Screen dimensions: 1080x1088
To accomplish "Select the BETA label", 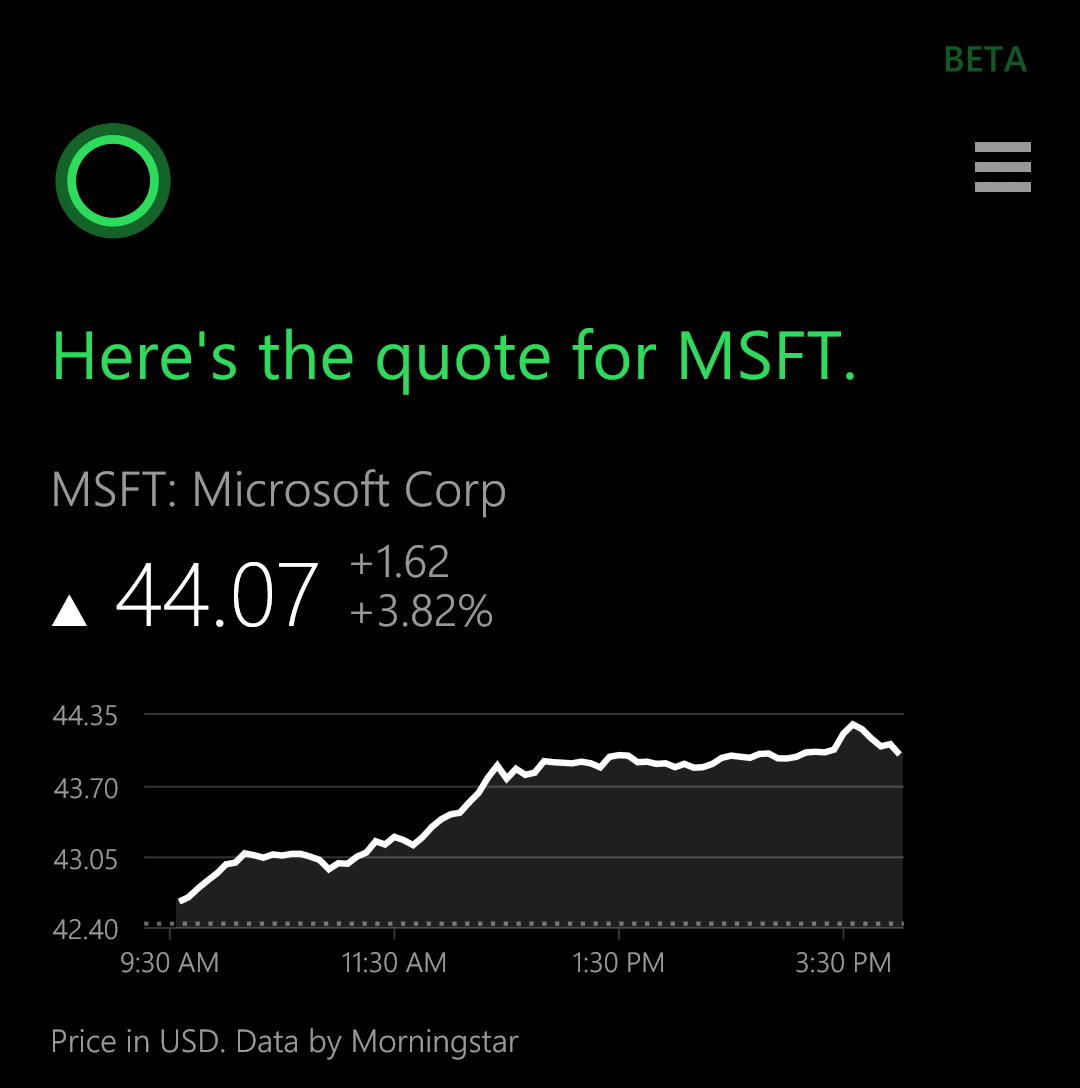I will (x=985, y=60).
